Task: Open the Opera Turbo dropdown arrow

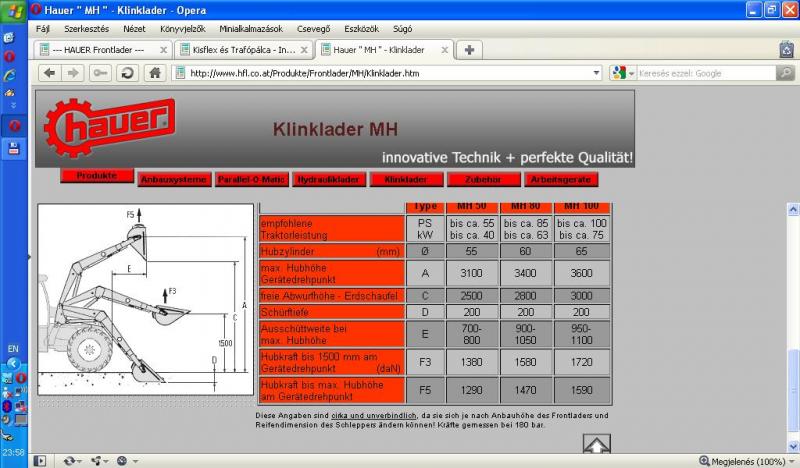Action: pyautogui.click(x=135, y=461)
